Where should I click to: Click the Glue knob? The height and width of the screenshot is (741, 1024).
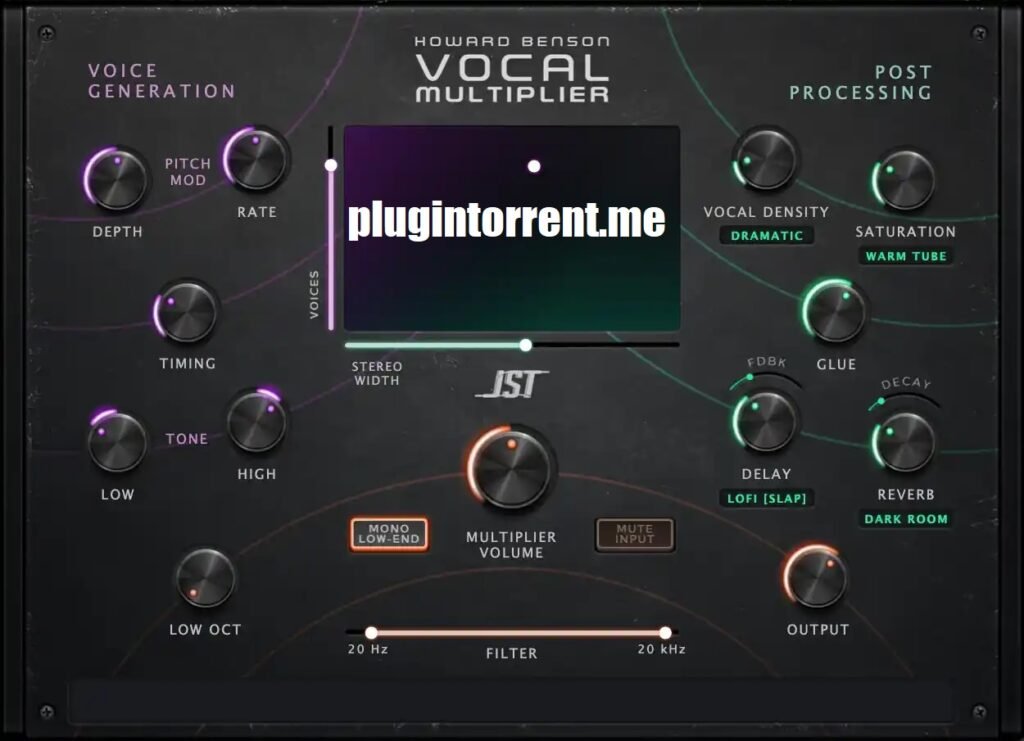click(x=835, y=311)
